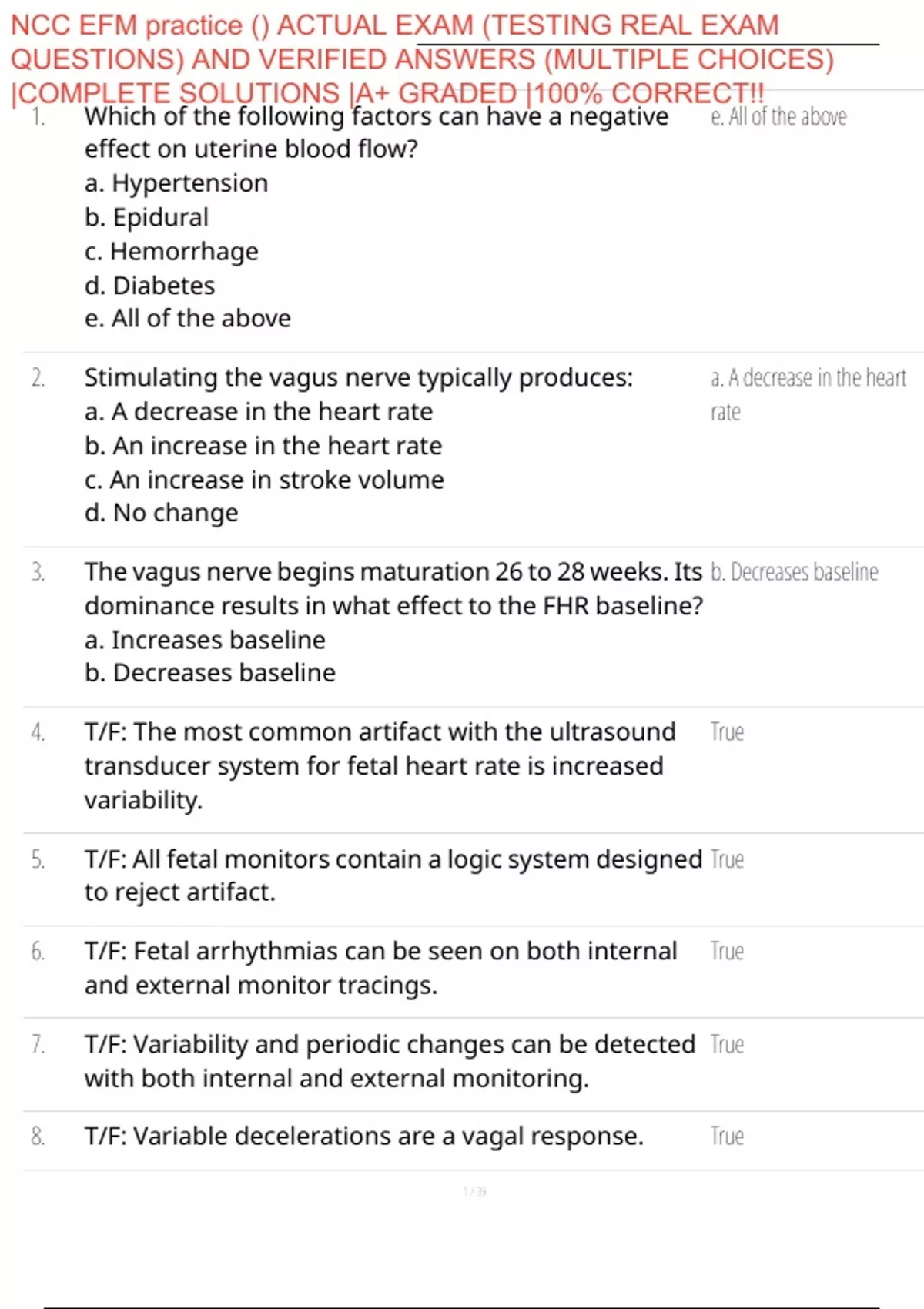Click option 'e. All of the above'
This screenshot has height=1309, width=924.
pyautogui.click(x=188, y=318)
